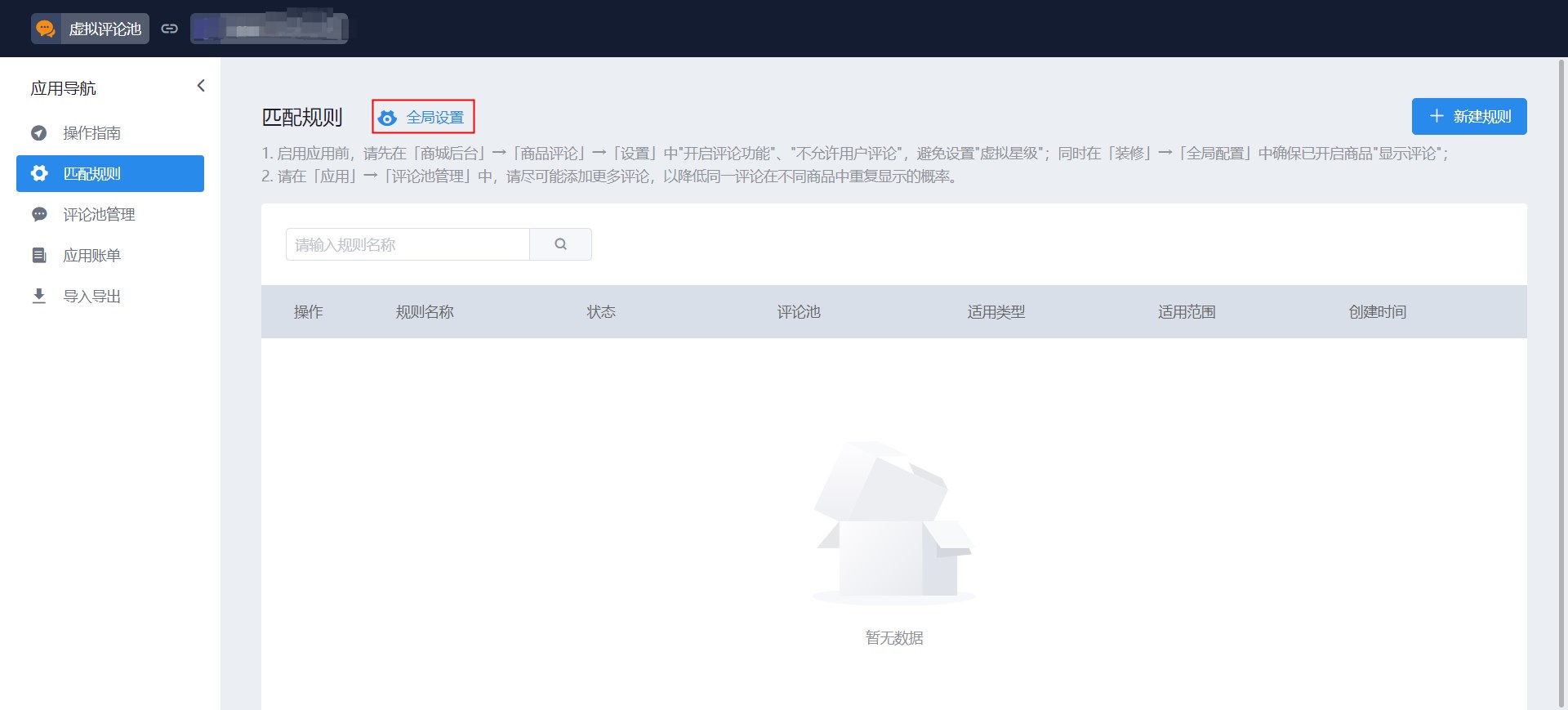Open 操作指南 menu item

[x=110, y=132]
